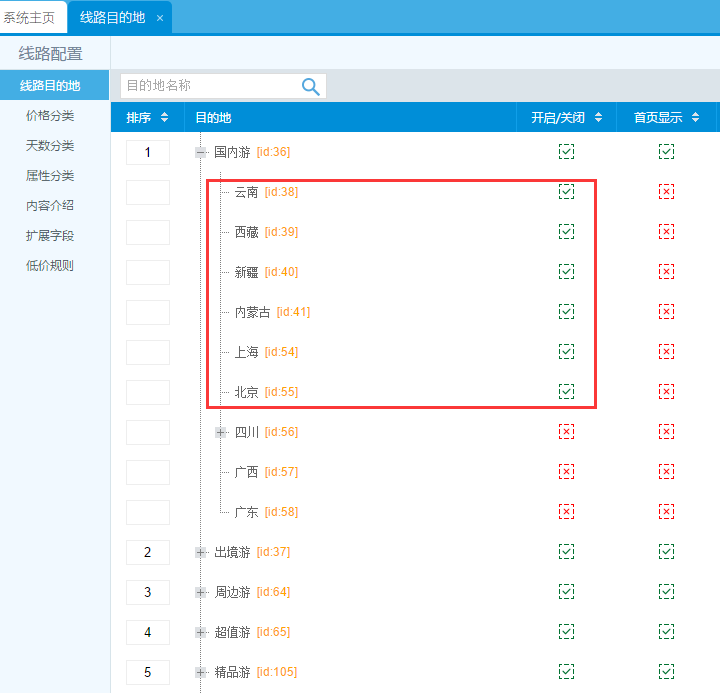720x693 pixels.
Task: Click the 目的地名称 search field
Action: [208, 86]
